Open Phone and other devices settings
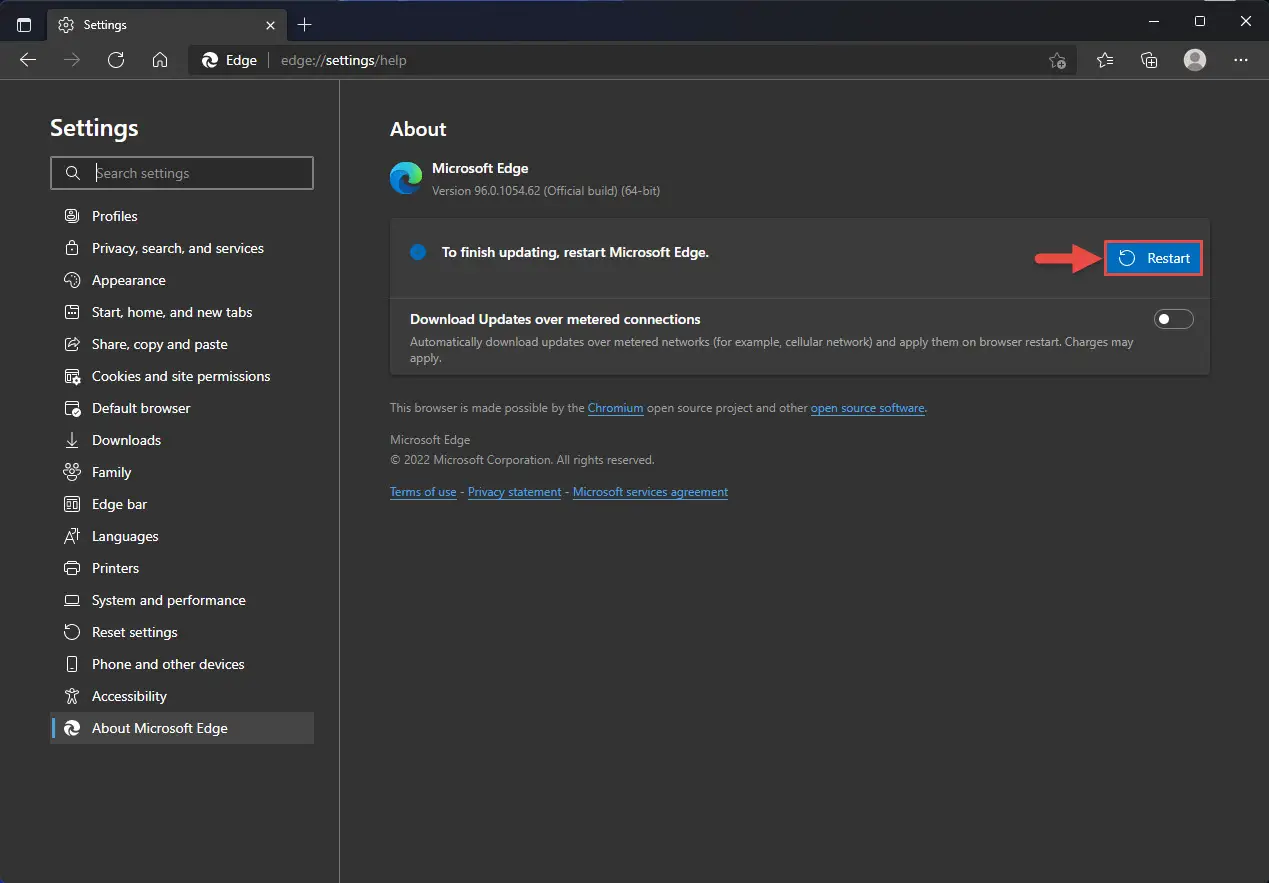Screen dimensions: 1269x883 point(182,664)
